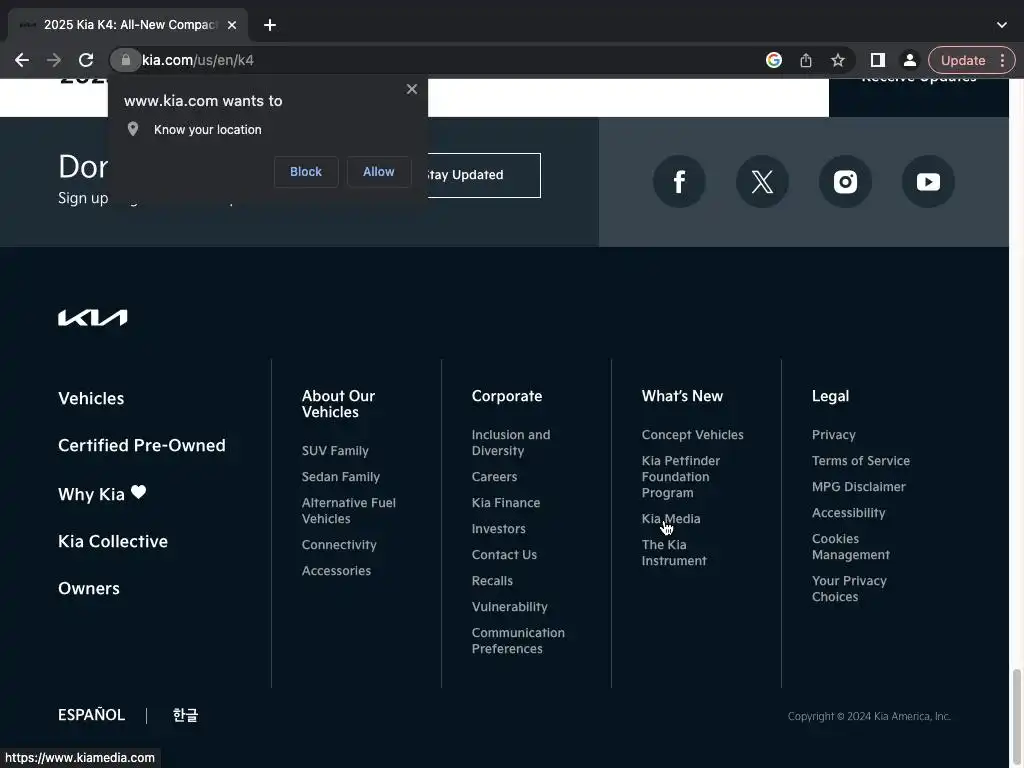Open the Recalls link
This screenshot has width=1024, height=768.
click(492, 581)
